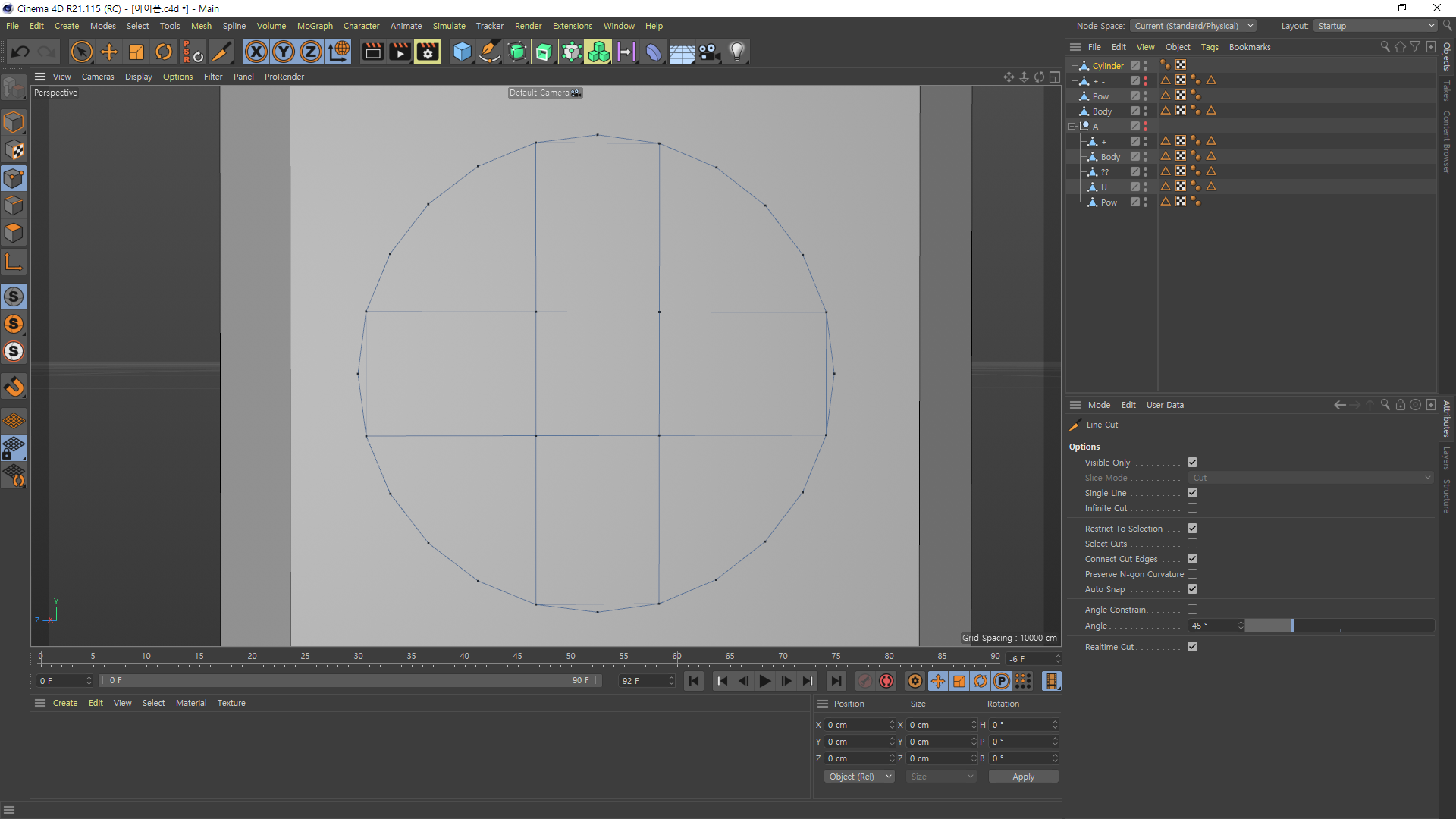The height and width of the screenshot is (819, 1456).
Task: Select the Move tool in top toolbar
Action: (x=109, y=52)
